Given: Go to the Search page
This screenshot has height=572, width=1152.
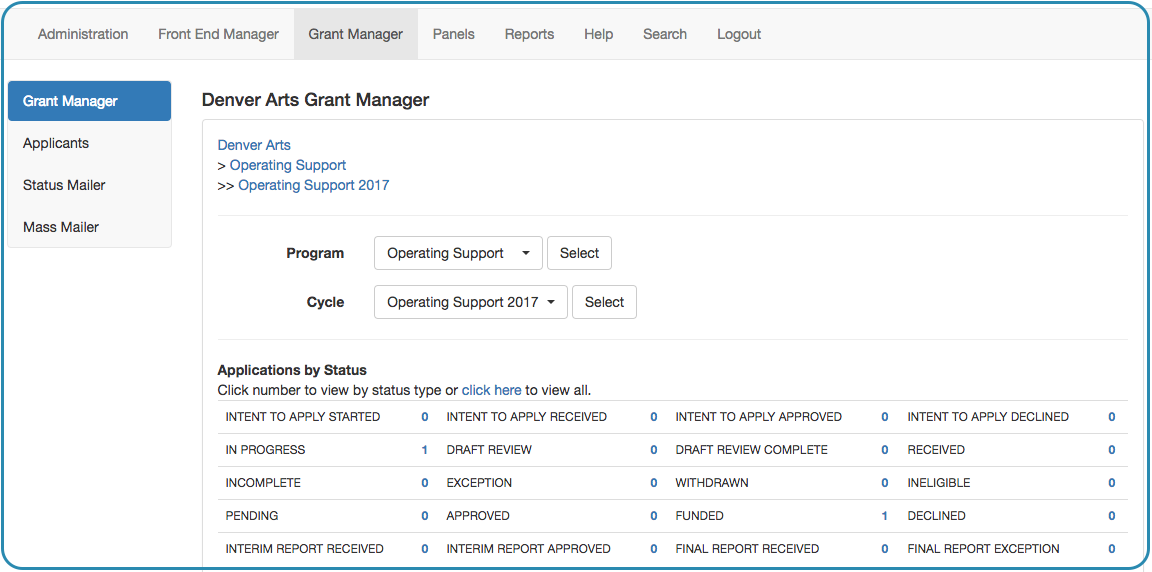Looking at the screenshot, I should 665,35.
